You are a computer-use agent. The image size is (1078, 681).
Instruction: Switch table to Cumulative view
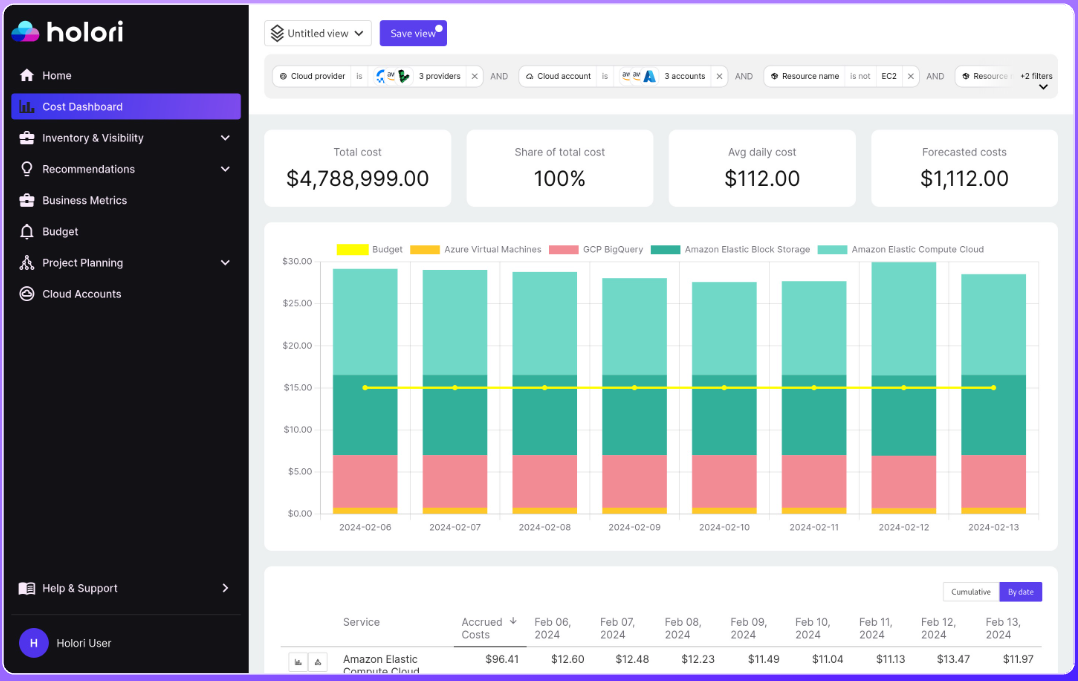[971, 592]
